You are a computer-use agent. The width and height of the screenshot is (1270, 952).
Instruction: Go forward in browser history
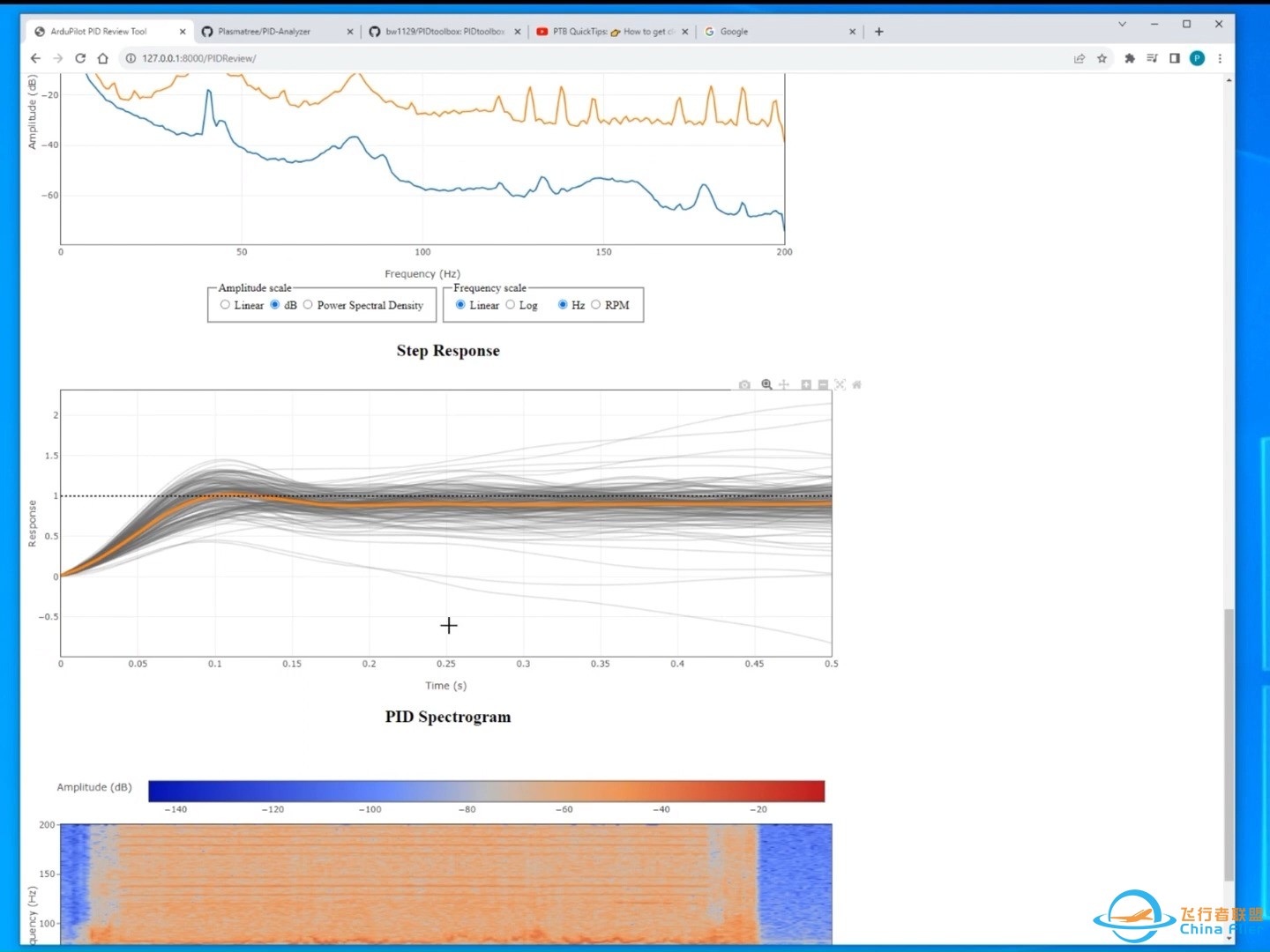[x=57, y=58]
